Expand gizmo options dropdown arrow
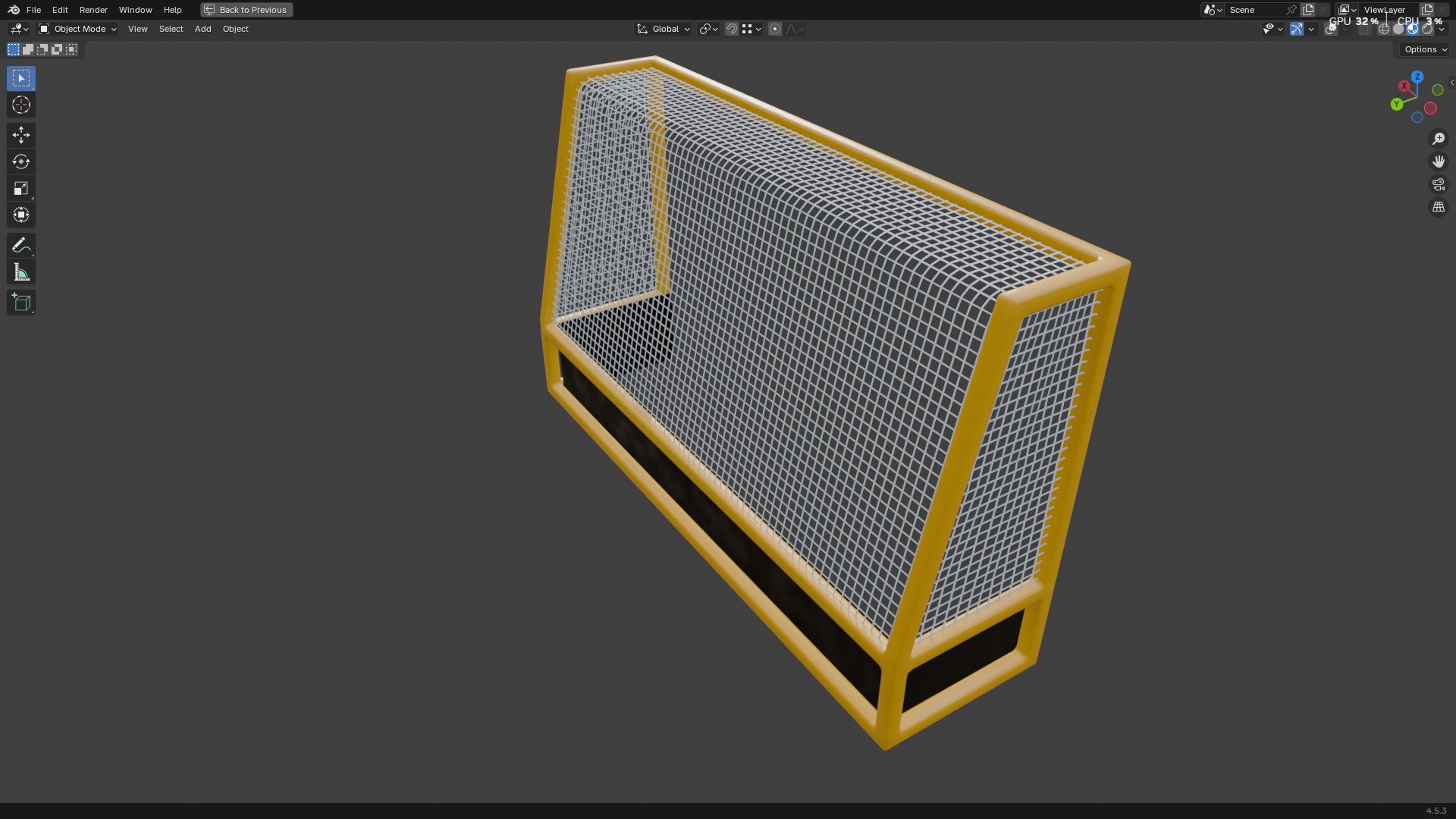1456x819 pixels. coord(1311,29)
